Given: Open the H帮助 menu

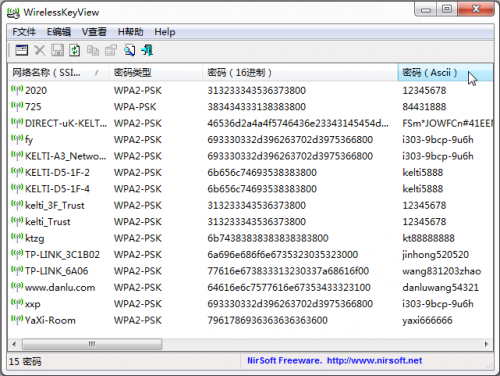Looking at the screenshot, I should pyautogui.click(x=130, y=32).
